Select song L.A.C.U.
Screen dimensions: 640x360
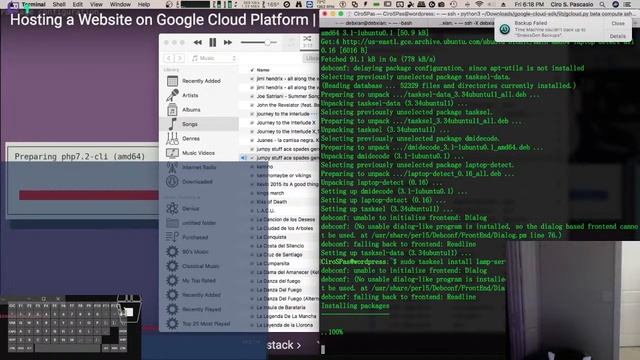pos(265,211)
